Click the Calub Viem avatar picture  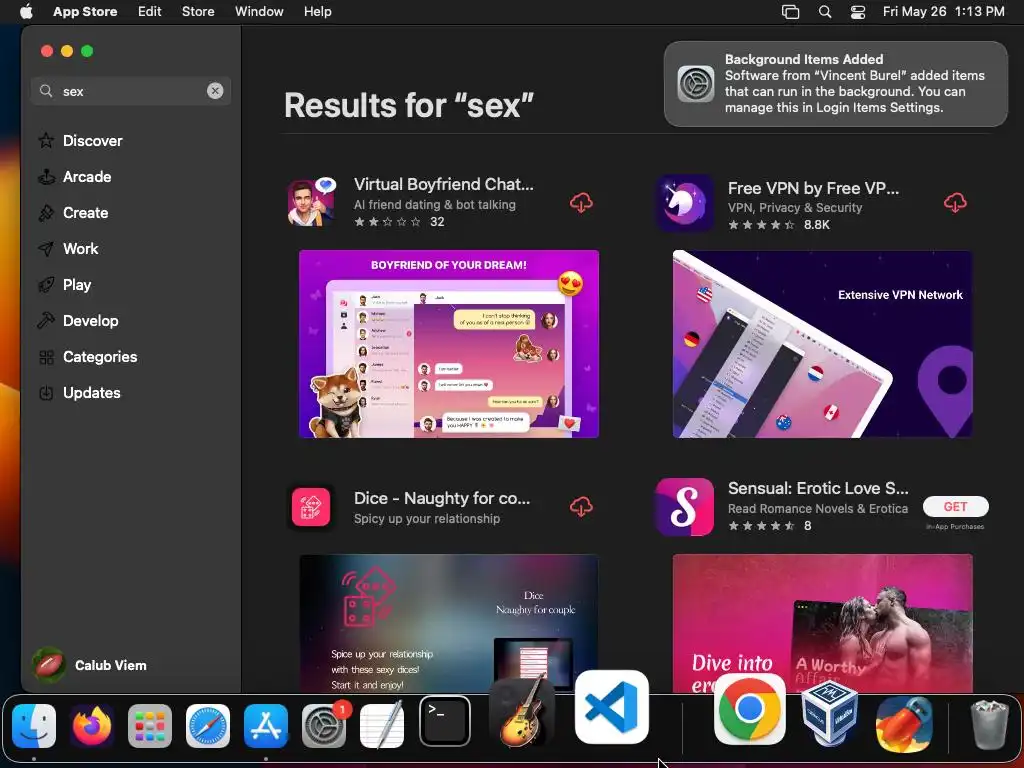pos(49,665)
